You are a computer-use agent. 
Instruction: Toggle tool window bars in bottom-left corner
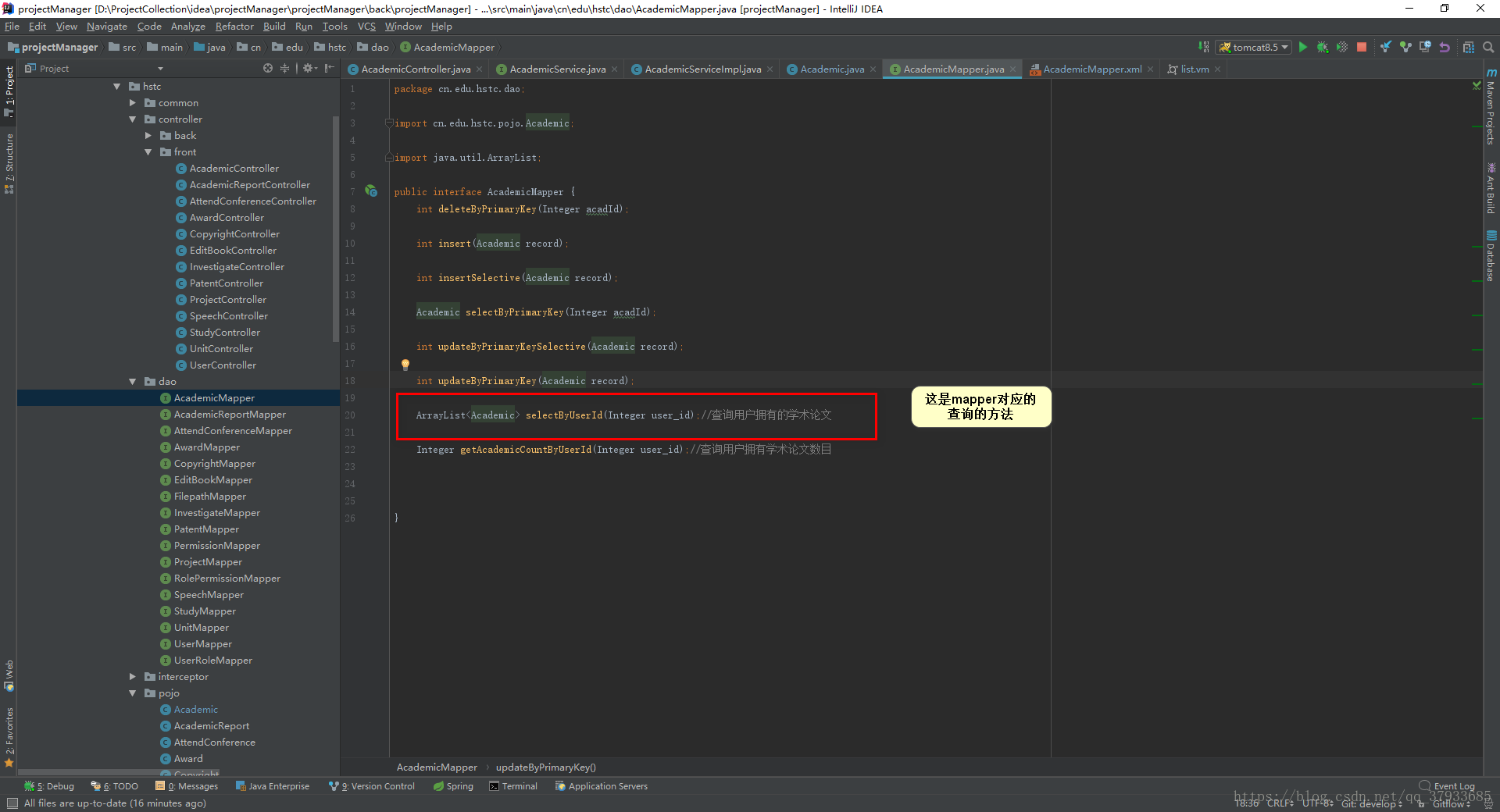pyautogui.click(x=12, y=803)
